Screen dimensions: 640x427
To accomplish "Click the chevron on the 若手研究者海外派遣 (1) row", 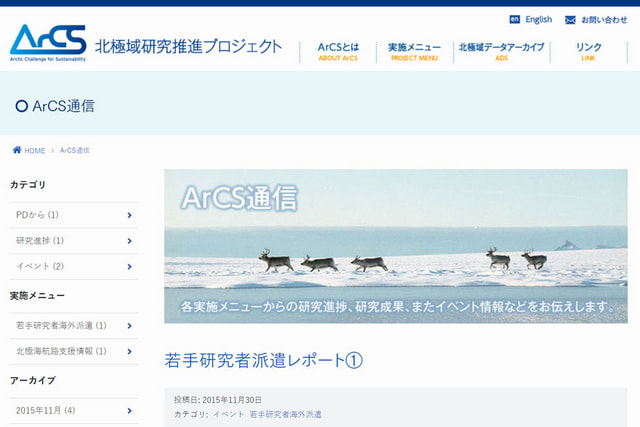I will point(129,326).
